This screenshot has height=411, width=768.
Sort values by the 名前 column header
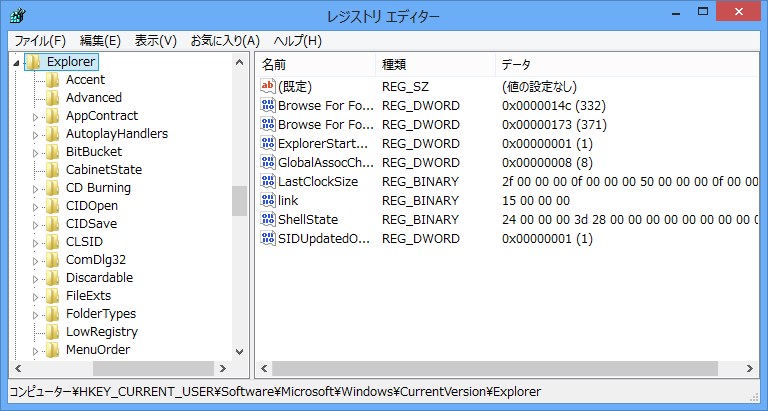[315, 65]
